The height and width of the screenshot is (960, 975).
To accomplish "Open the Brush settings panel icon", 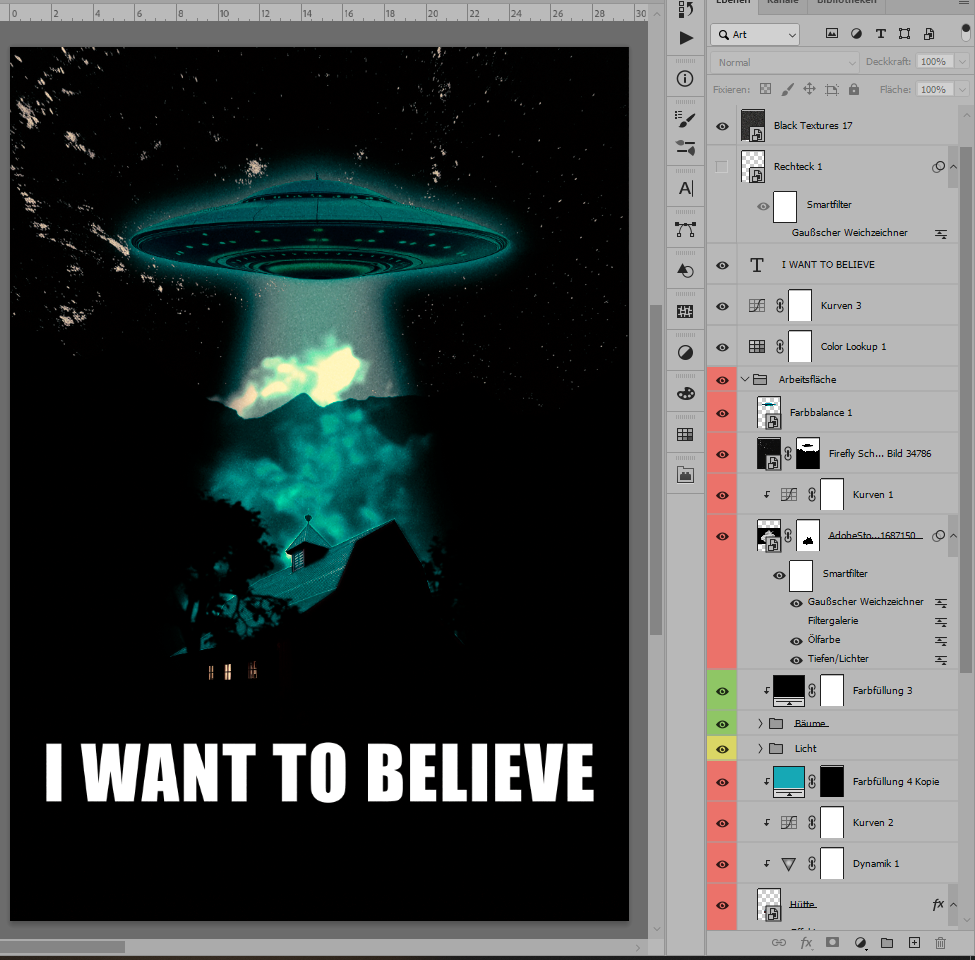I will pyautogui.click(x=685, y=119).
